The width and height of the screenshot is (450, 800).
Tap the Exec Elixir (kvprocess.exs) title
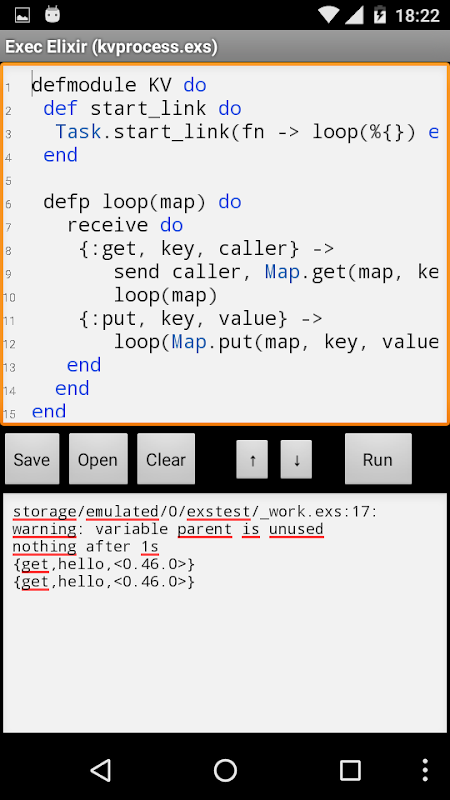pos(112,47)
